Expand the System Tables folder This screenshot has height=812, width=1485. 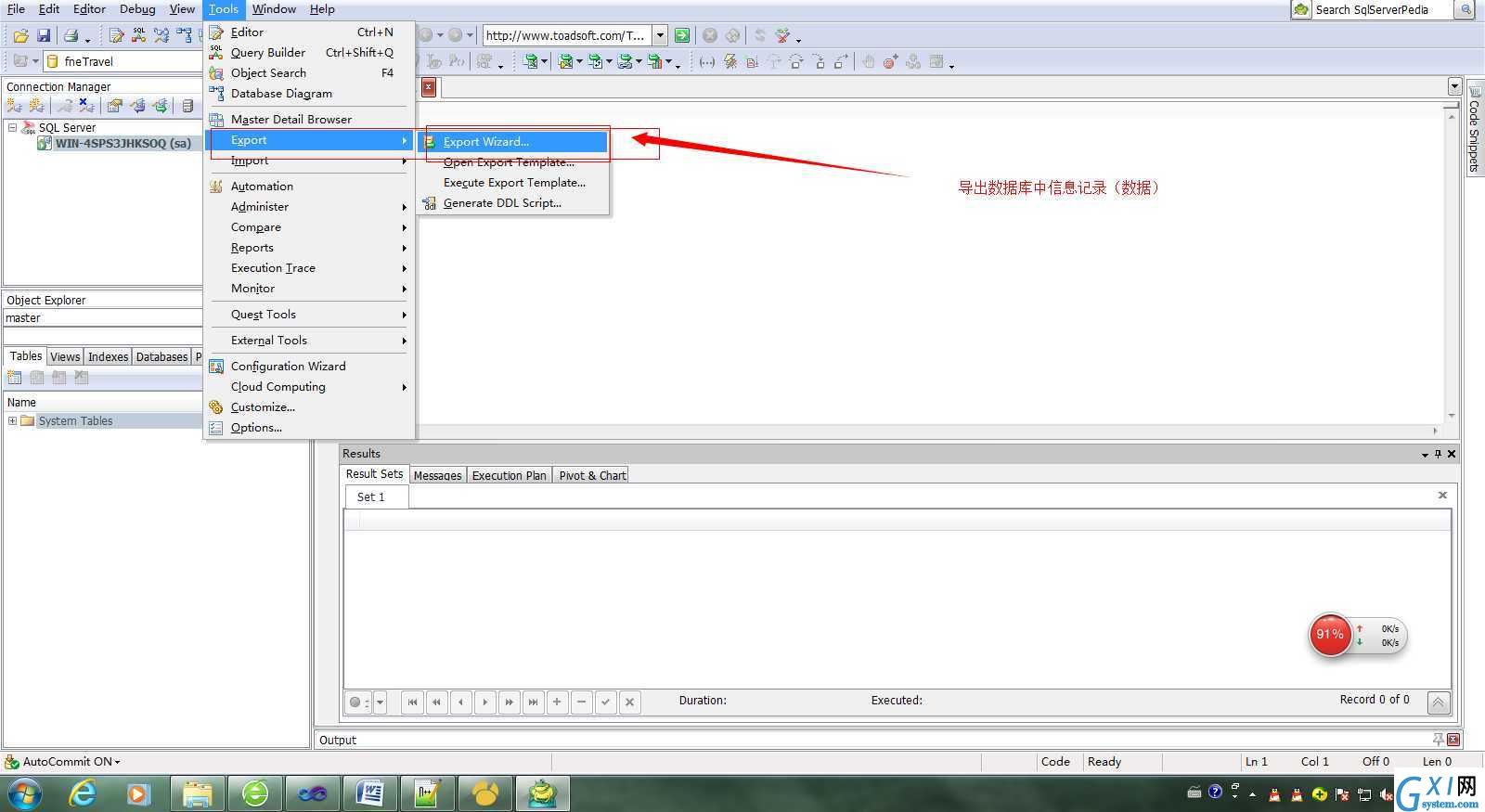12,420
